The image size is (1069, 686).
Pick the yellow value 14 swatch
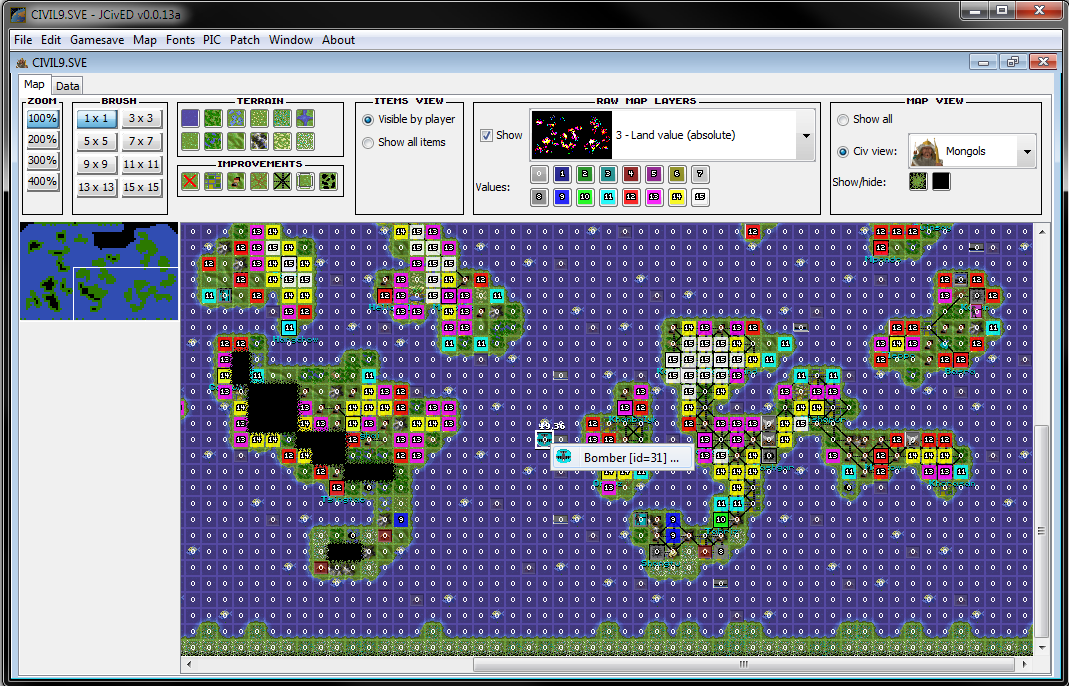[x=677, y=198]
